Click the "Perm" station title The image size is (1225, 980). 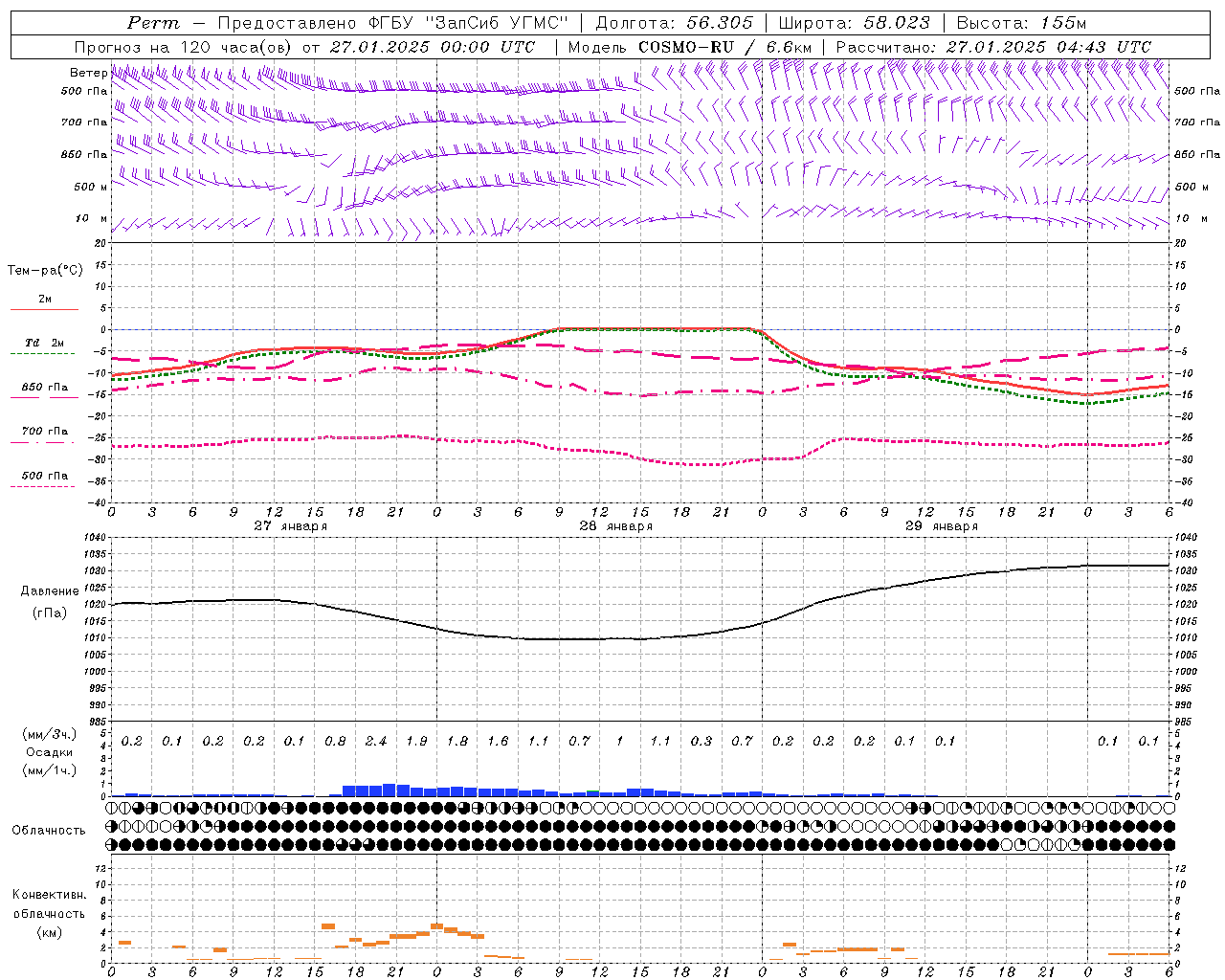153,23
